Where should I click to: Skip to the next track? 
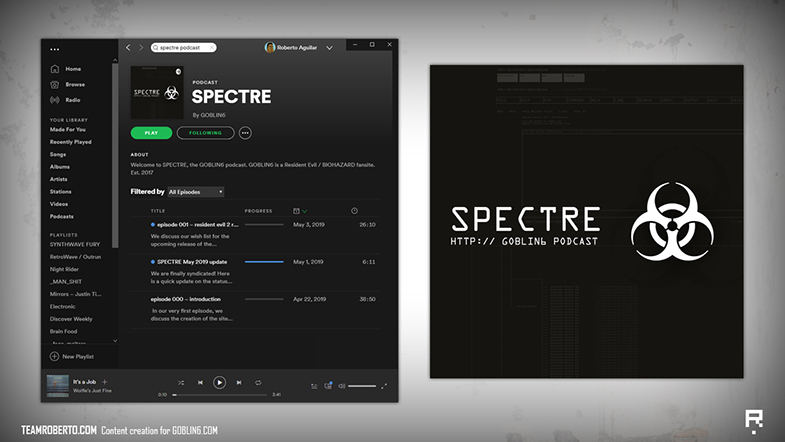pyautogui.click(x=239, y=382)
